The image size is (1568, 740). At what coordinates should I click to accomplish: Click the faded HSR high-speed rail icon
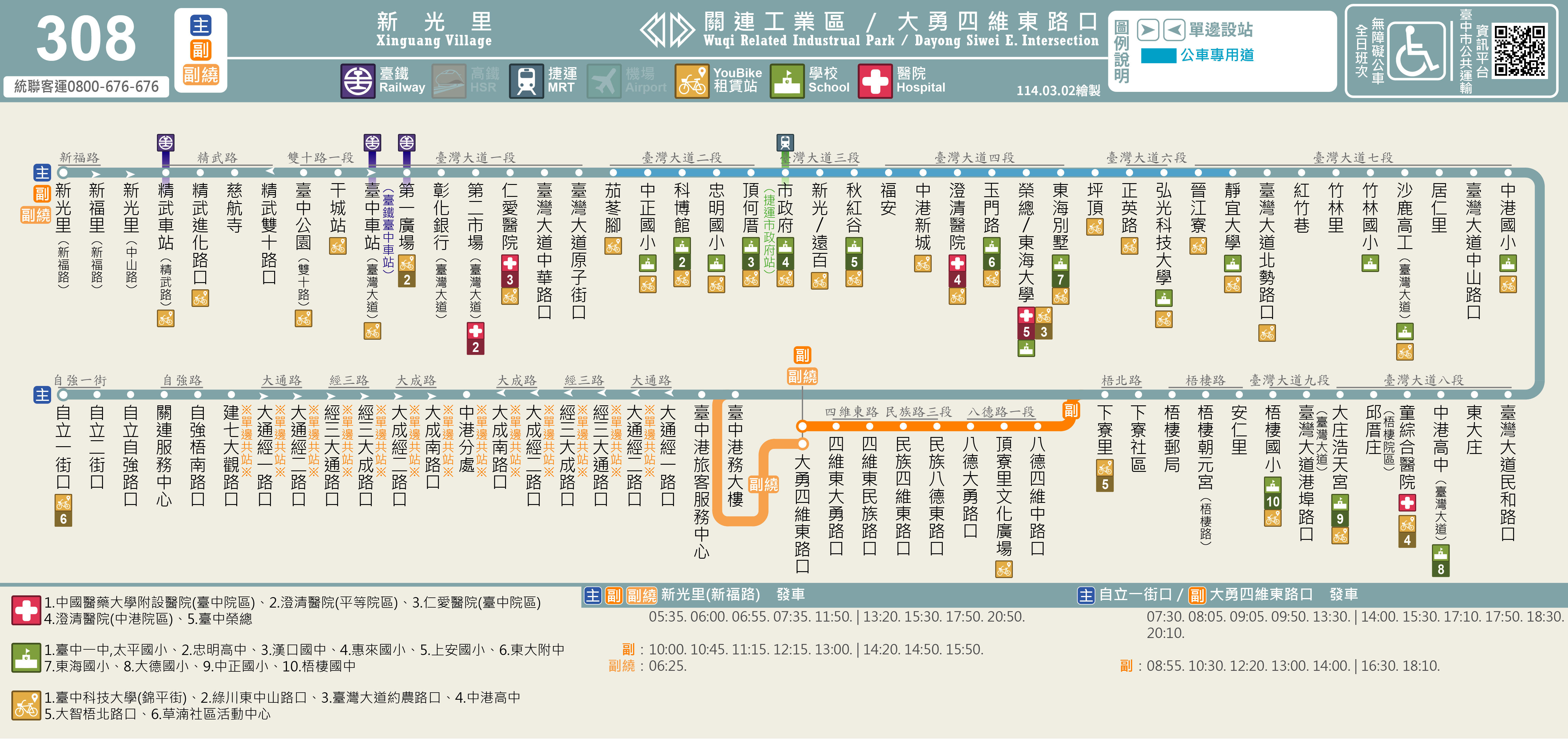(449, 81)
